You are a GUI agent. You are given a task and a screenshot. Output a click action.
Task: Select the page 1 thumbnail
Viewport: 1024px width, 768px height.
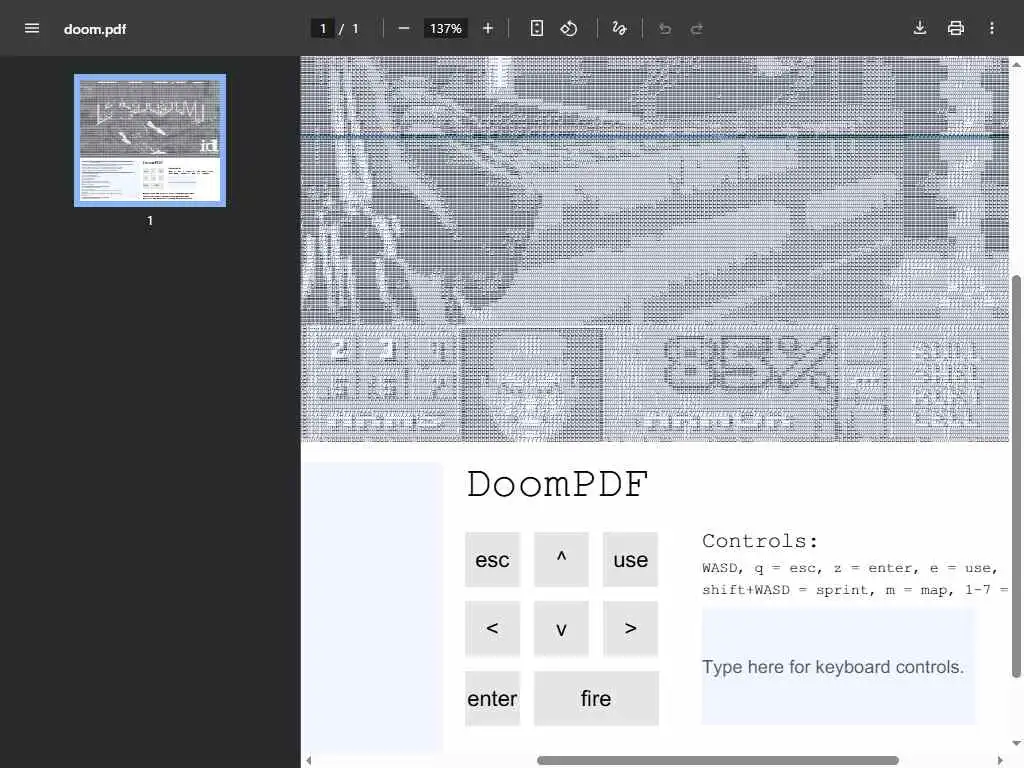(150, 140)
